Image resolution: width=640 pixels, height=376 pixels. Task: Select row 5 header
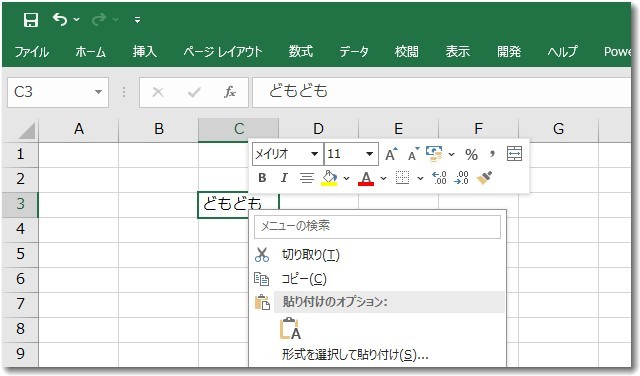[20, 254]
